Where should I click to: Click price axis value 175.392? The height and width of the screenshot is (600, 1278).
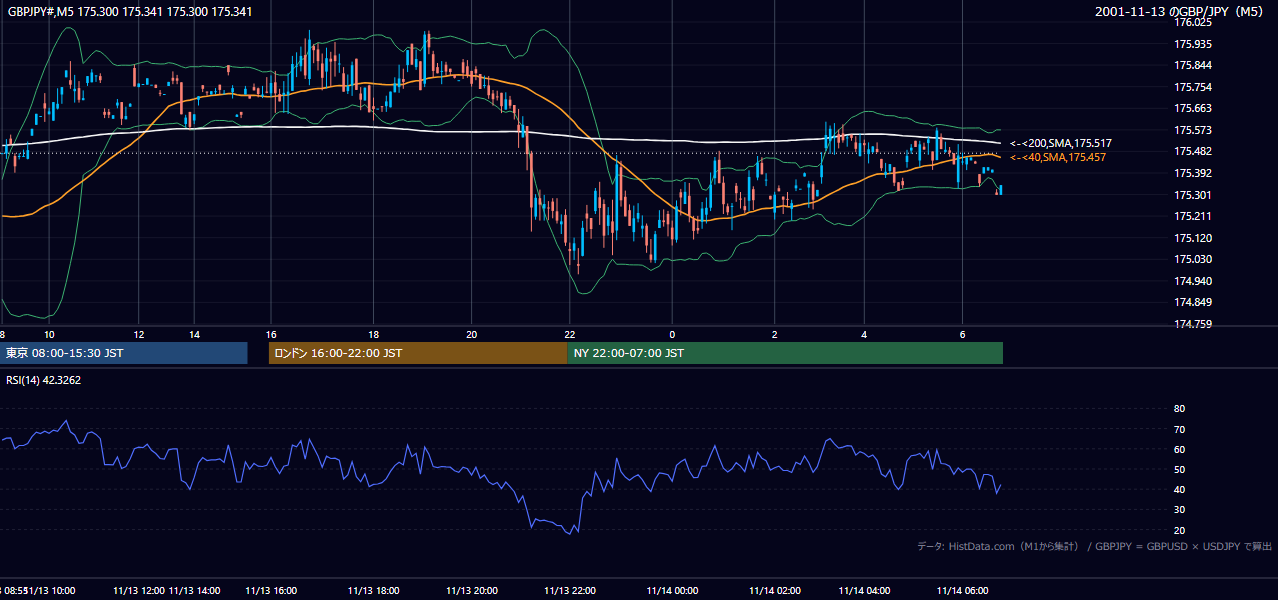coord(1194,173)
